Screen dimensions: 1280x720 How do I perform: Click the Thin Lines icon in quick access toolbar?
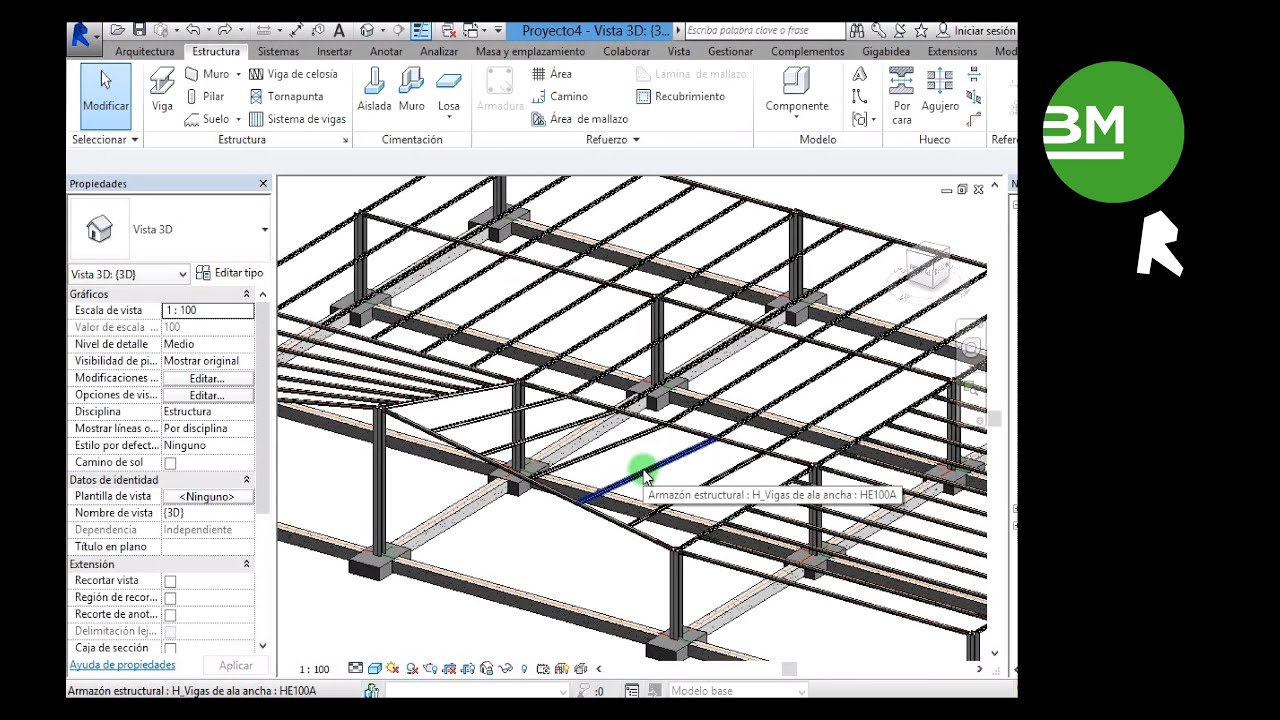click(x=421, y=31)
